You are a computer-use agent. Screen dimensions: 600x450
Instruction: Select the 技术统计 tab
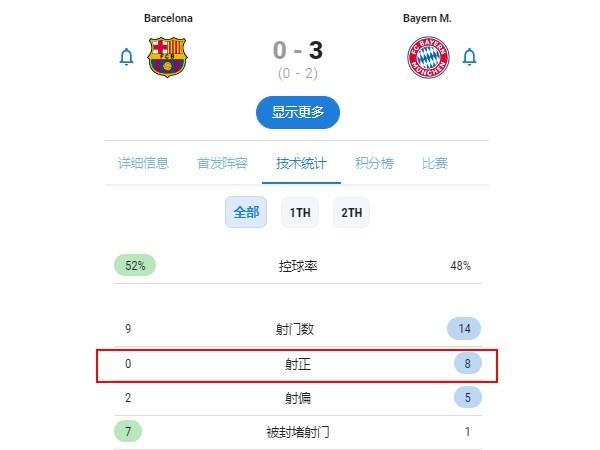(302, 163)
